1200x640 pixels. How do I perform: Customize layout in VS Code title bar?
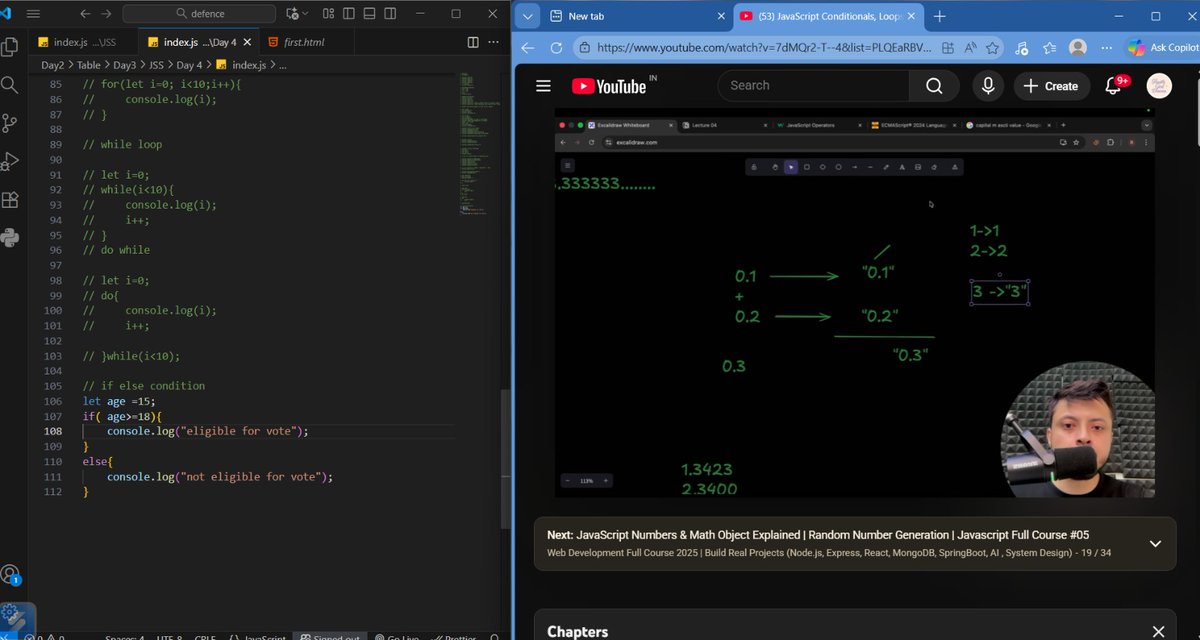[330, 14]
